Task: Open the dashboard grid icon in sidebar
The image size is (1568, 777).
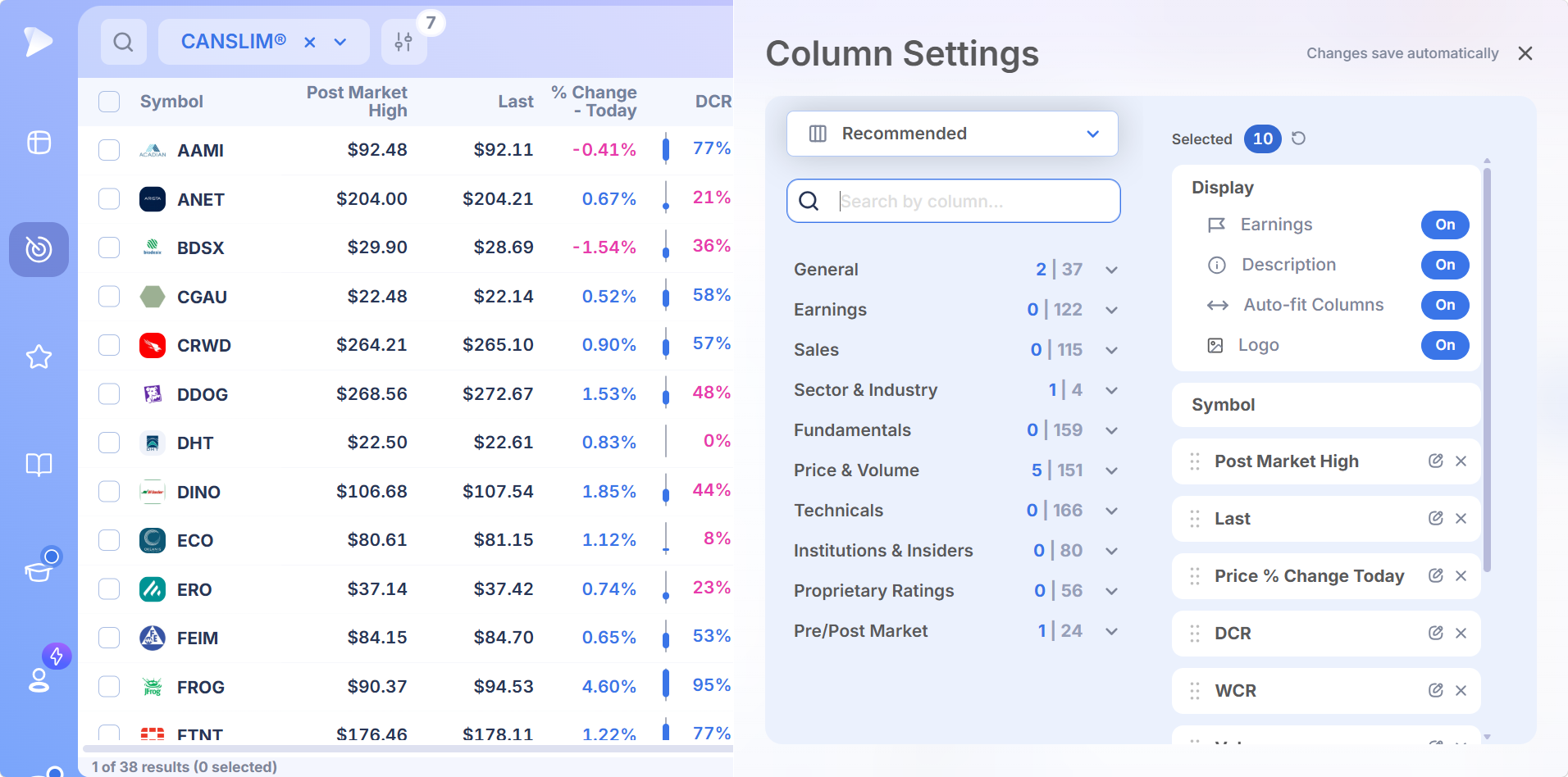Action: 39,143
